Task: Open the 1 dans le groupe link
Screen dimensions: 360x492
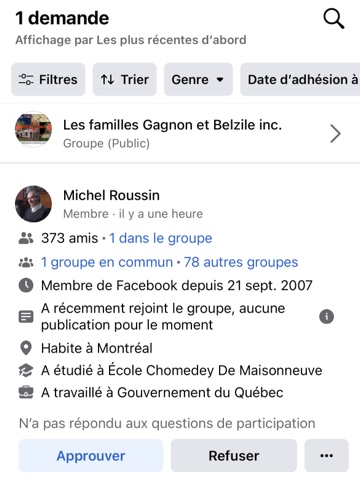Action: [161, 238]
